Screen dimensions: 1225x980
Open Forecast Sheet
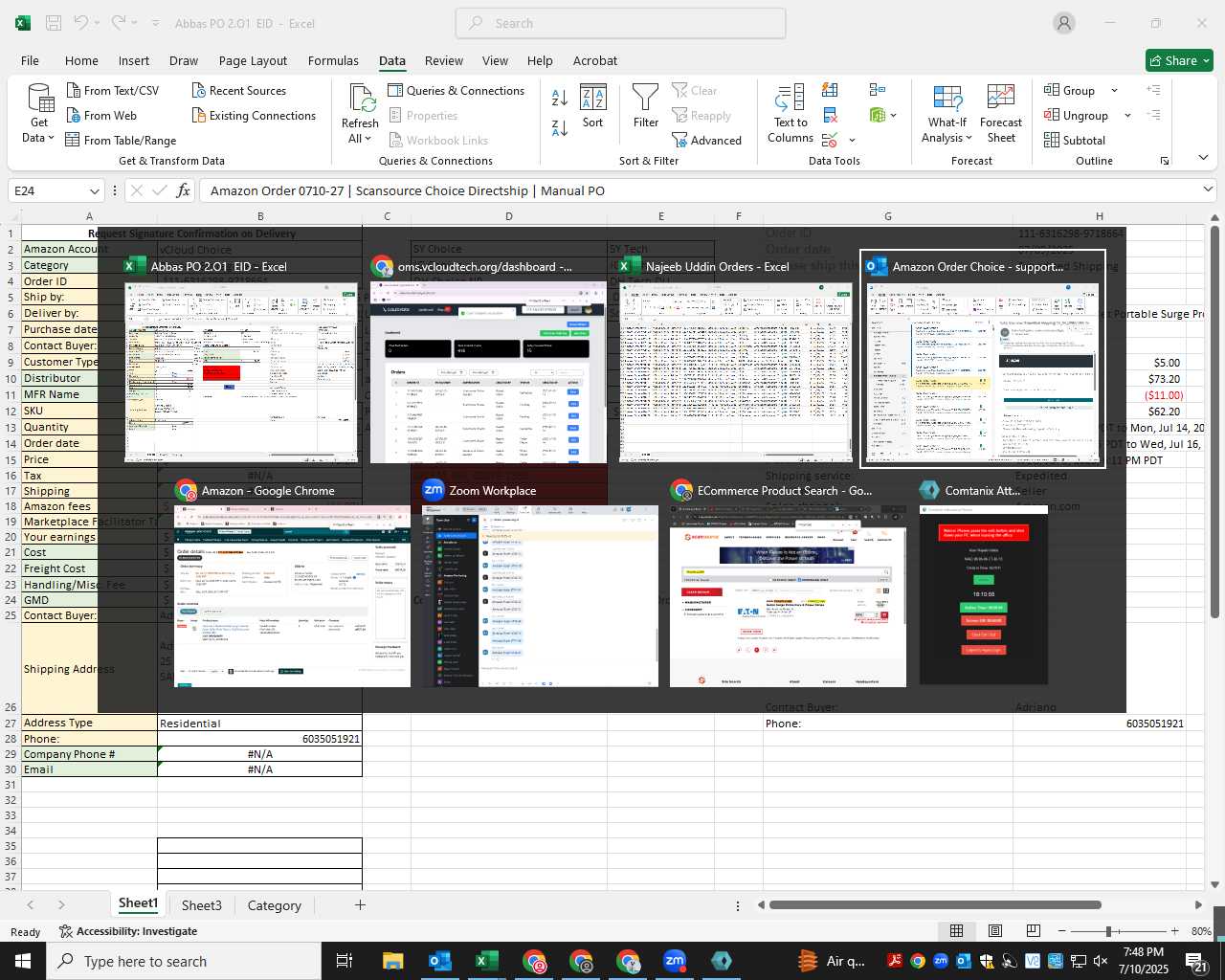[x=1001, y=114]
